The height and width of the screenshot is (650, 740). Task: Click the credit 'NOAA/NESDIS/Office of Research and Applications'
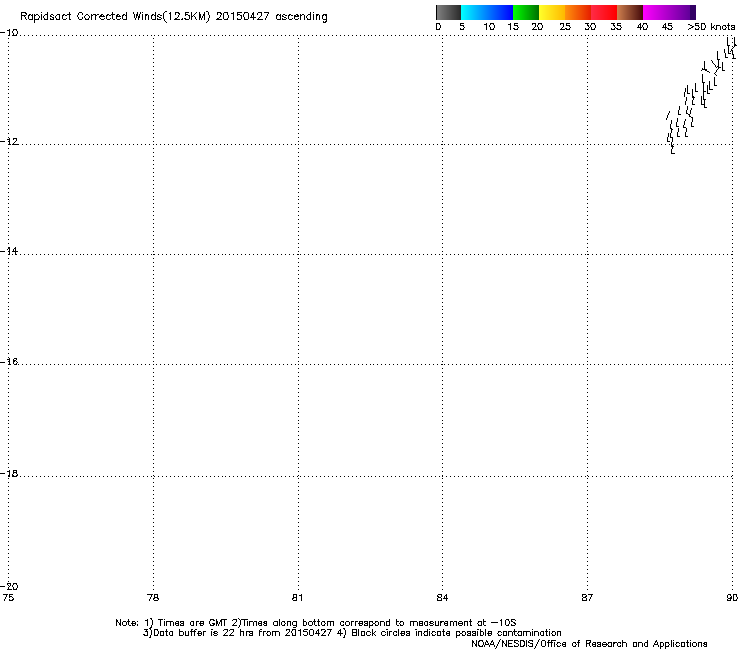pyautogui.click(x=589, y=644)
